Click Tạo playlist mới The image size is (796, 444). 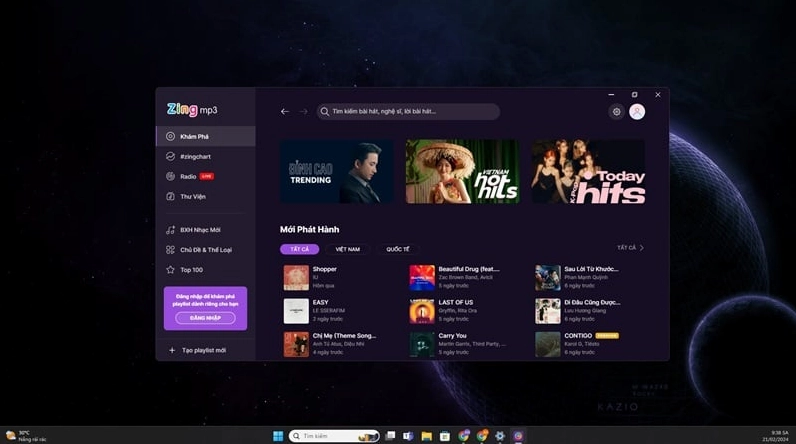(204, 350)
